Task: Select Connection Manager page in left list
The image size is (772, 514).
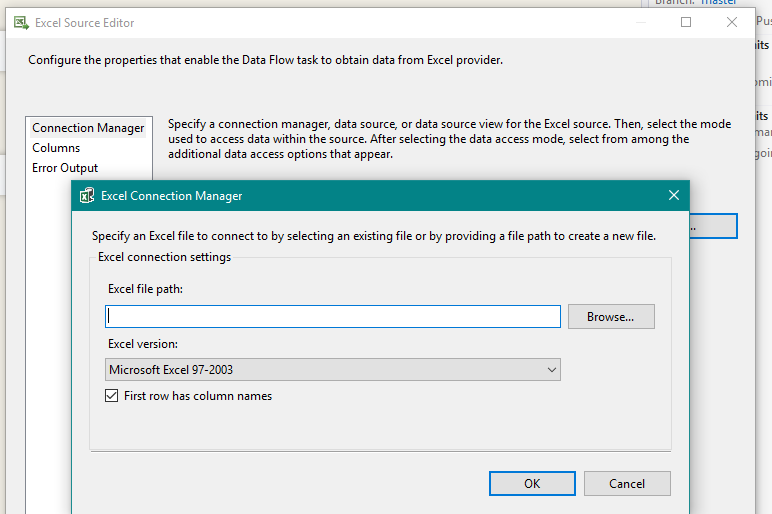Action: (x=88, y=128)
